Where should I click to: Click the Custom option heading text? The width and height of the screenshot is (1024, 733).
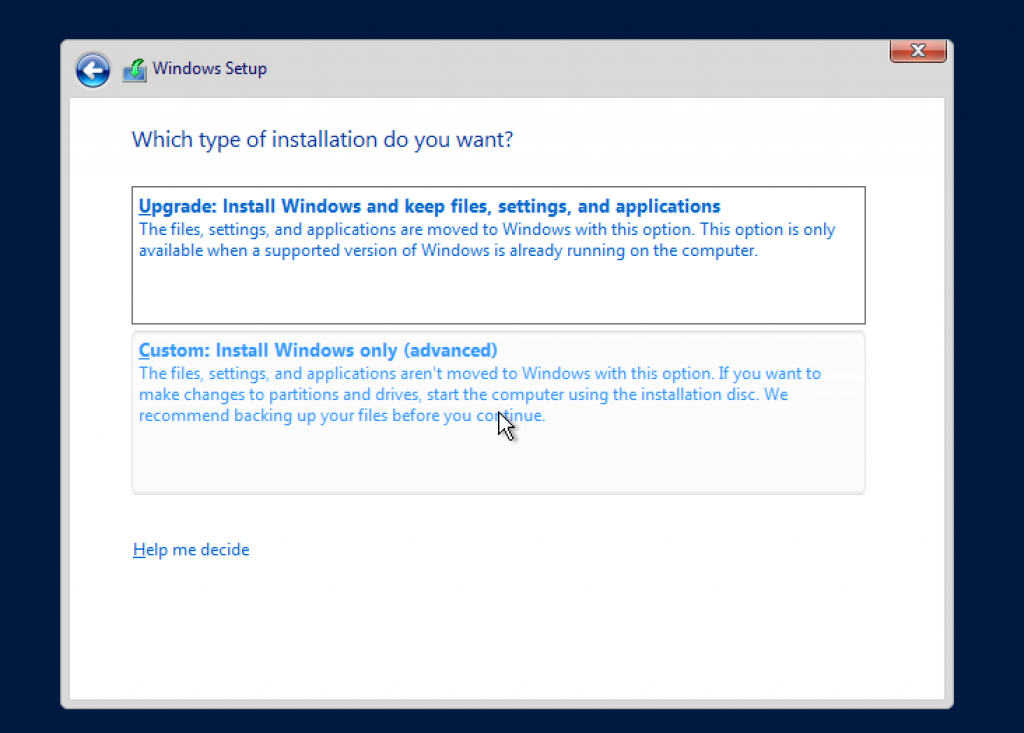pos(318,350)
